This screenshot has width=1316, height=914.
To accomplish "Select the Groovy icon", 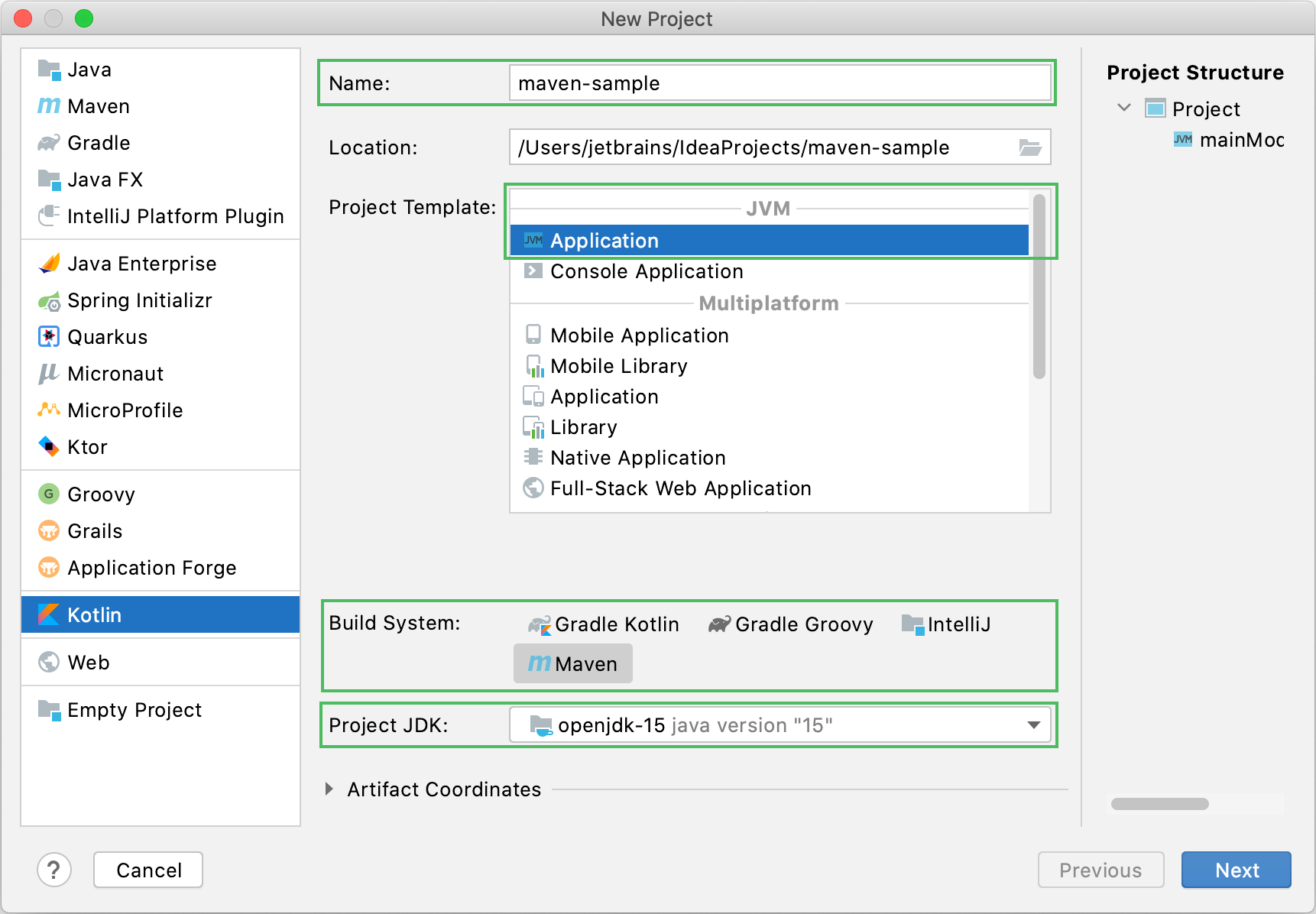I will pos(49,494).
